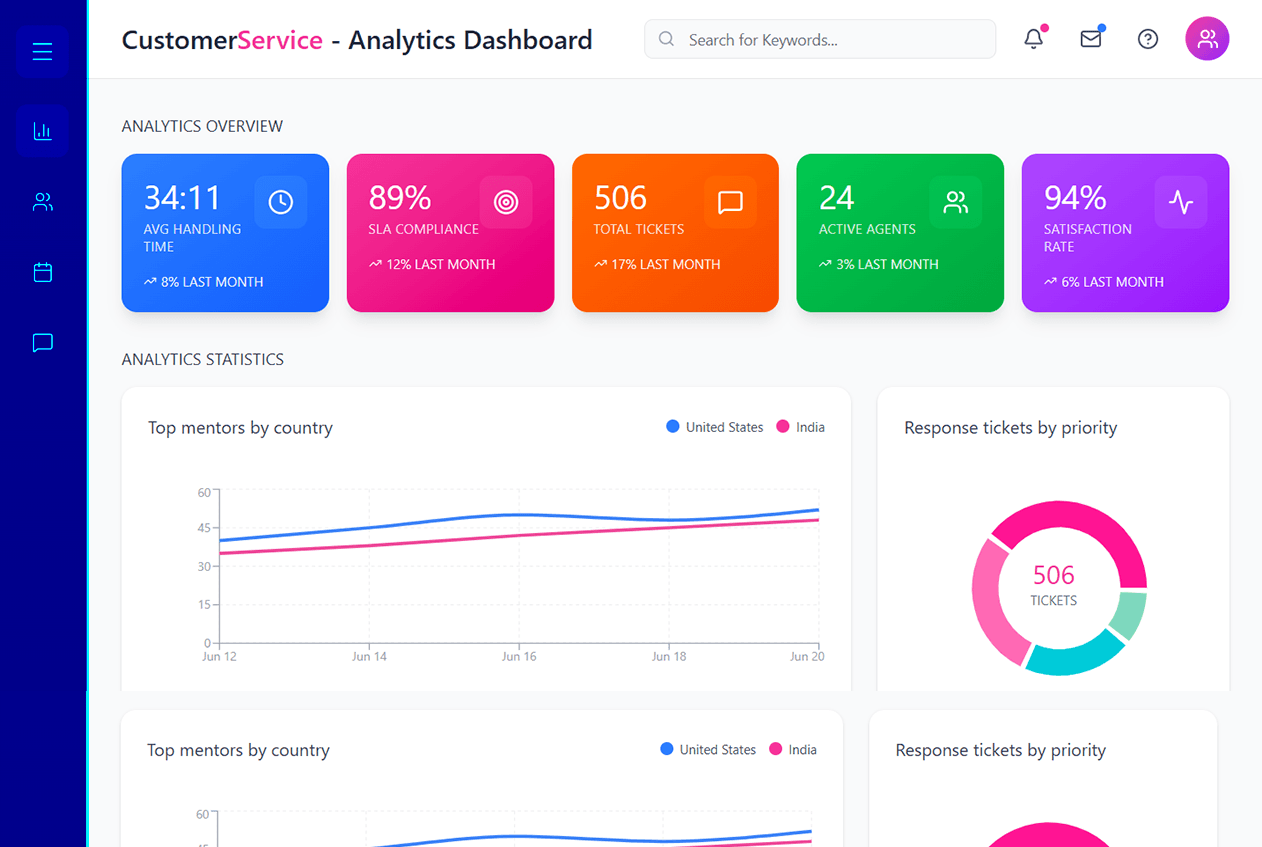Open the hamburger menu in sidebar
This screenshot has width=1262, height=847.
42,52
